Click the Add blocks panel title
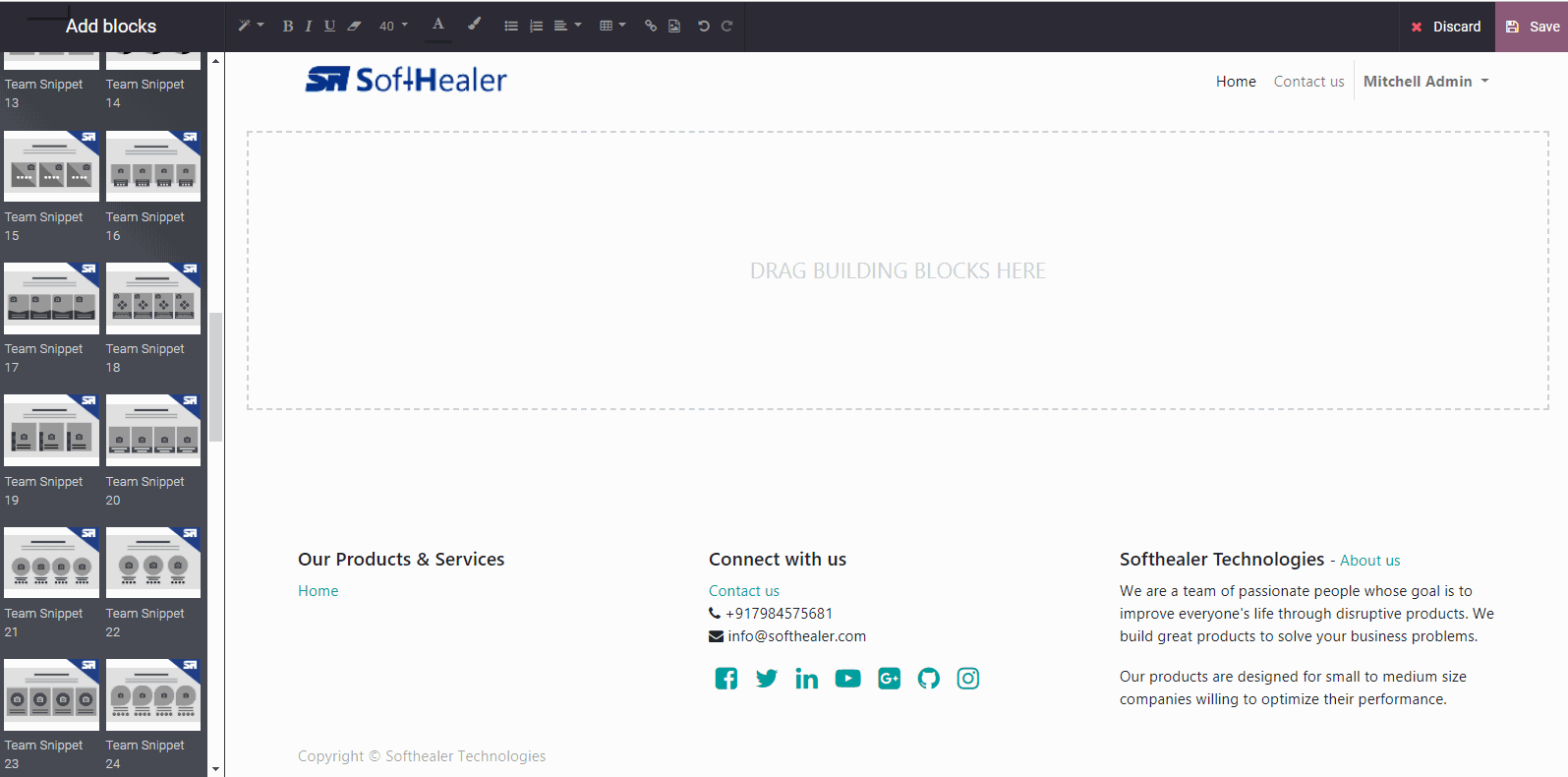Viewport: 1568px width, 777px height. (111, 27)
